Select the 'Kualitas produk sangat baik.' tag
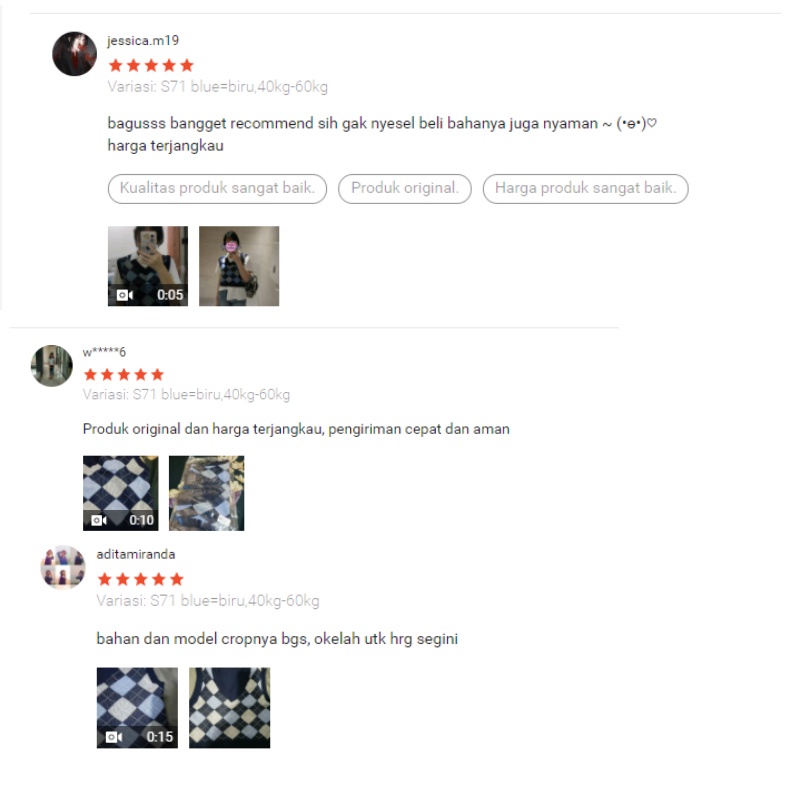Image resolution: width=800 pixels, height=800 pixels. [x=217, y=189]
